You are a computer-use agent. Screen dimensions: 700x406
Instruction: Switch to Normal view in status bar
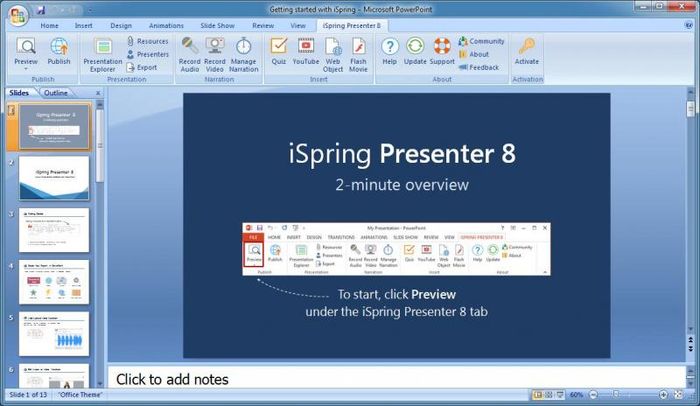point(538,396)
